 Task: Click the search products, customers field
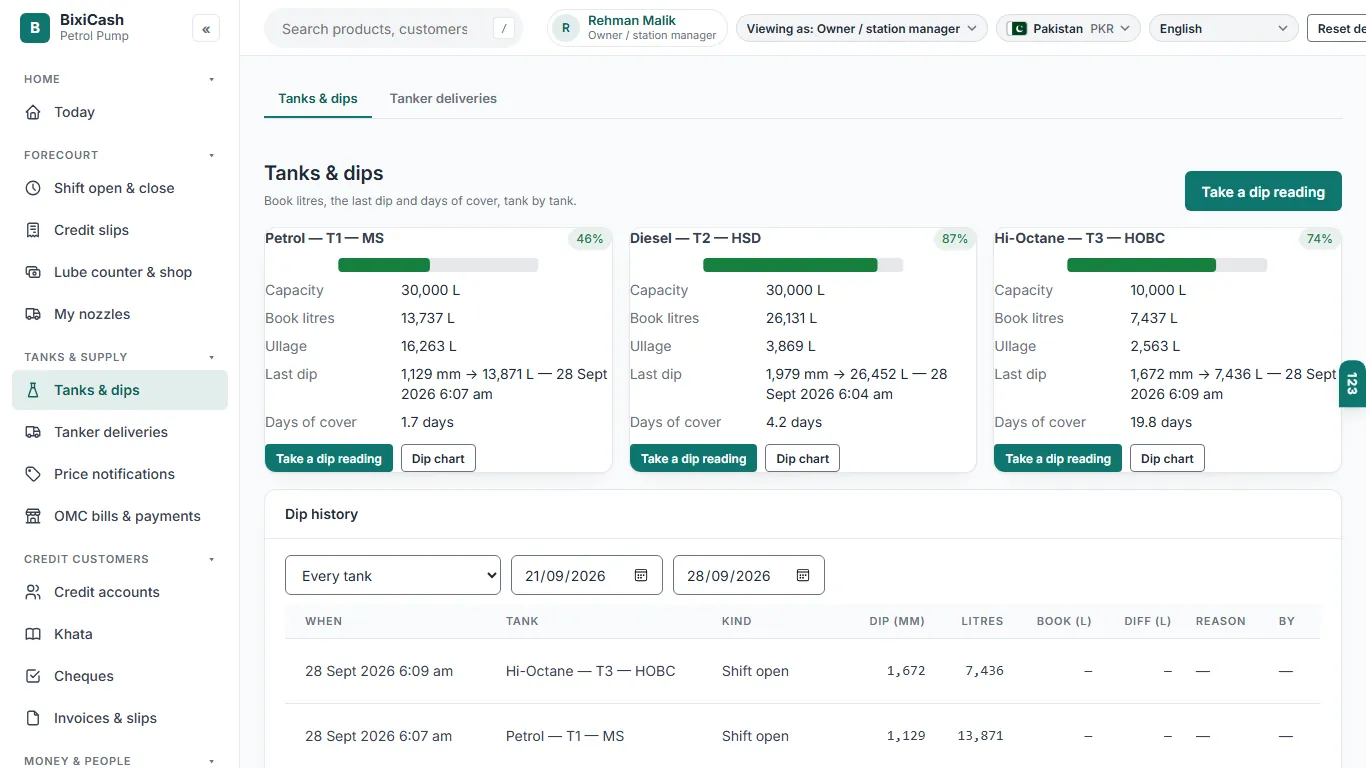pyautogui.click(x=393, y=29)
